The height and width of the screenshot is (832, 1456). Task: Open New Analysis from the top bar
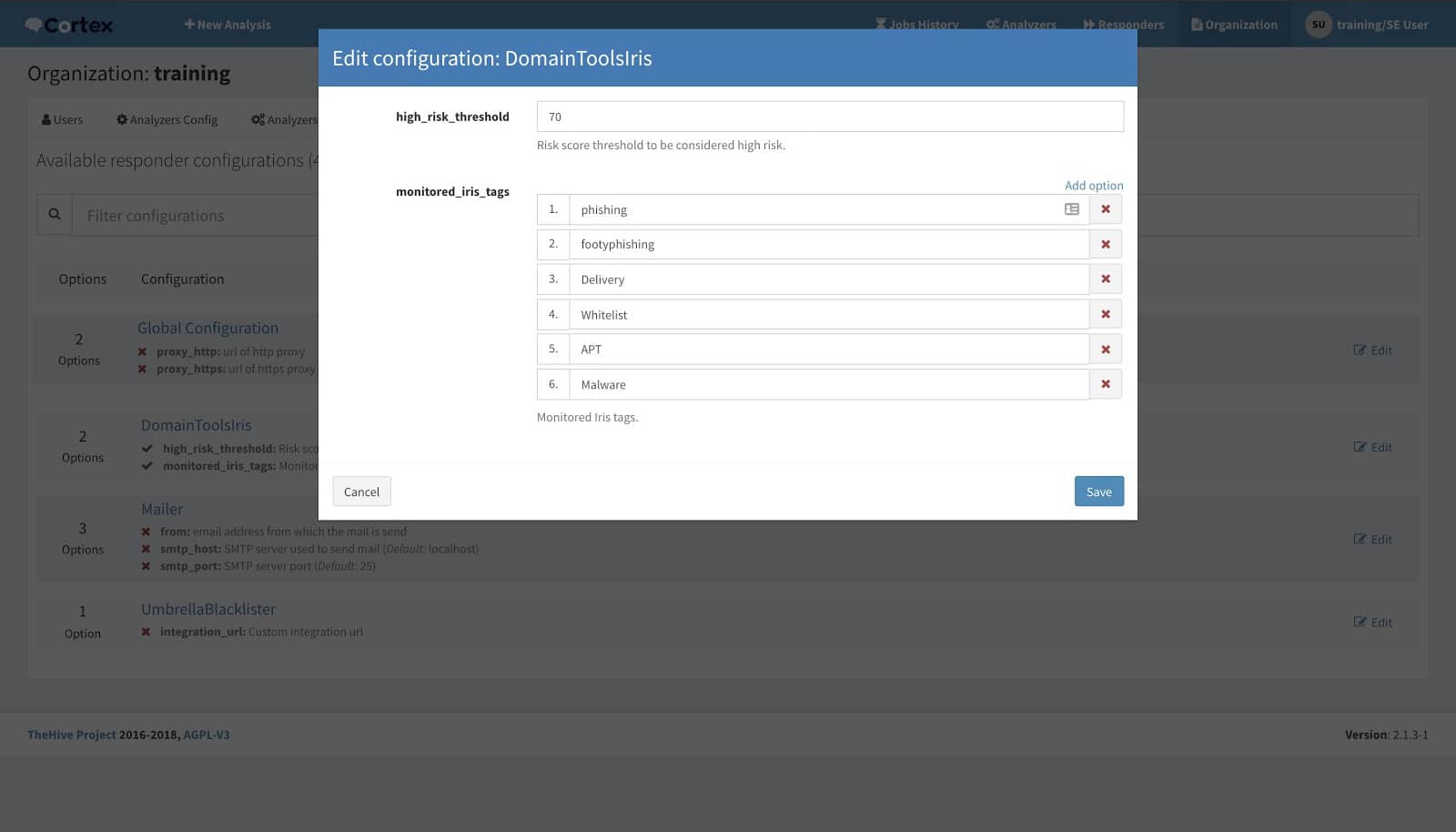click(x=227, y=25)
